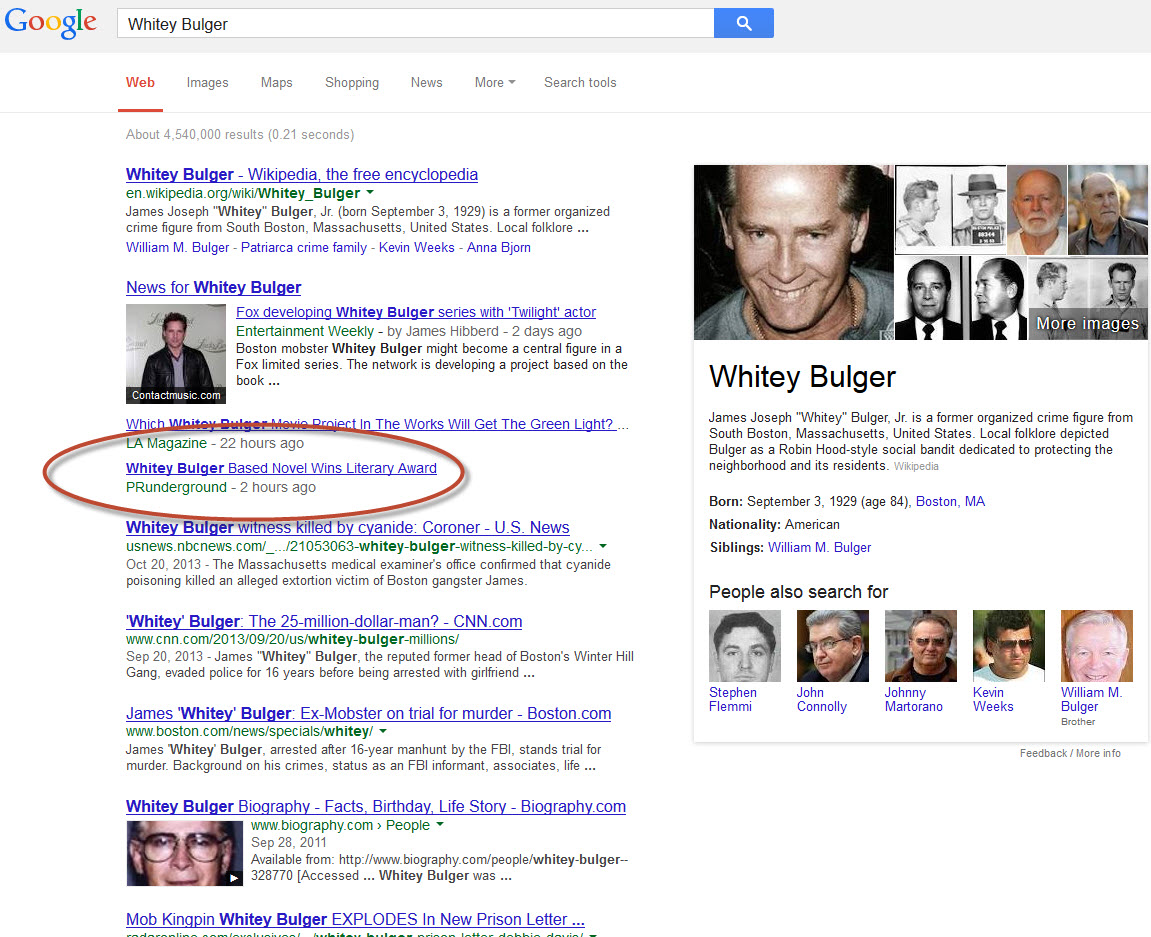Click the fedora hat mugshot thumbnail
The width and height of the screenshot is (1151, 937).
978,210
